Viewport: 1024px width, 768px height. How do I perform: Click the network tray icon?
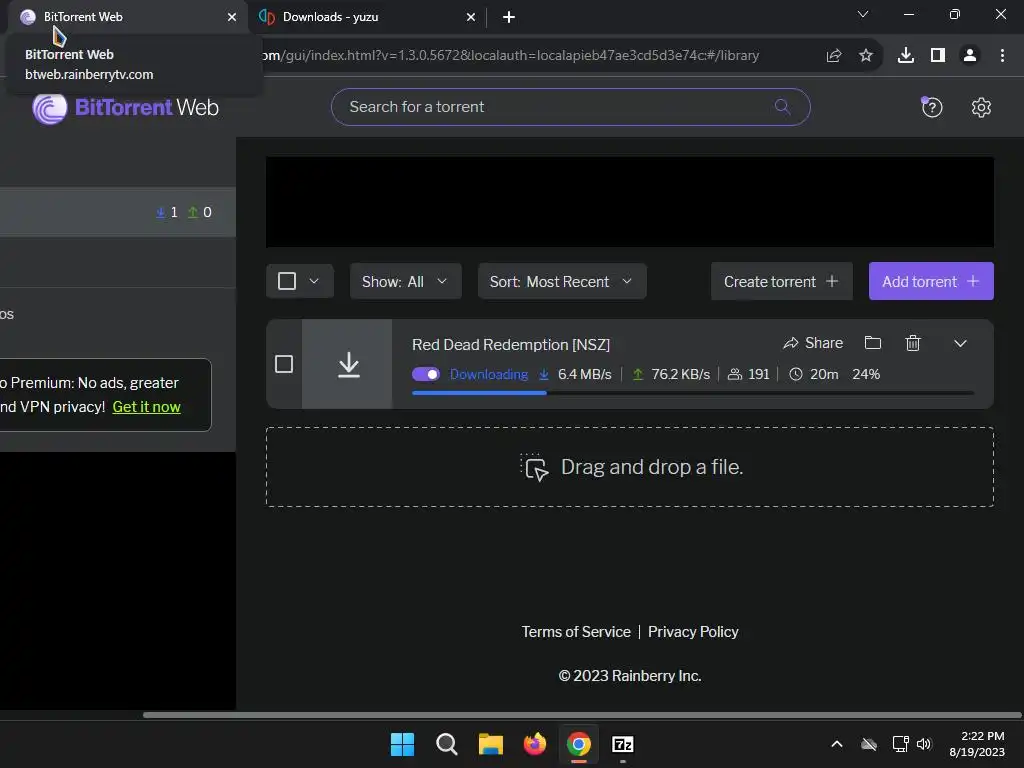[x=901, y=744]
